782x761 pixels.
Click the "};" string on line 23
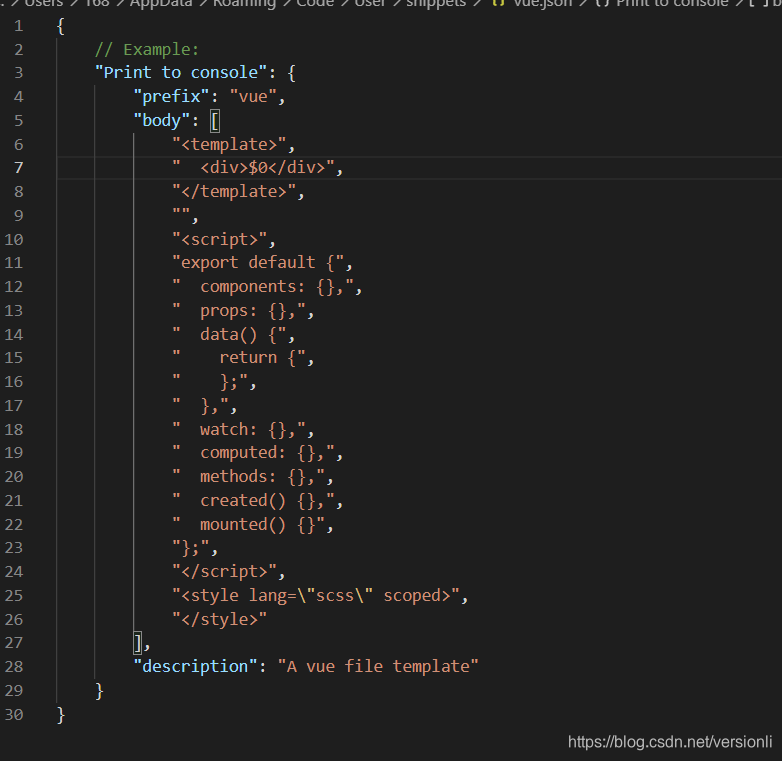(191, 548)
